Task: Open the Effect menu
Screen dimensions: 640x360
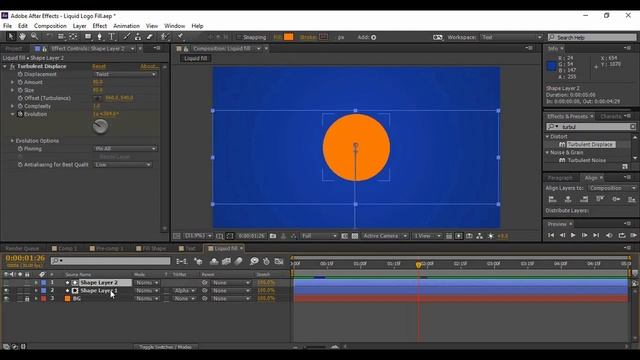Action: 100,26
